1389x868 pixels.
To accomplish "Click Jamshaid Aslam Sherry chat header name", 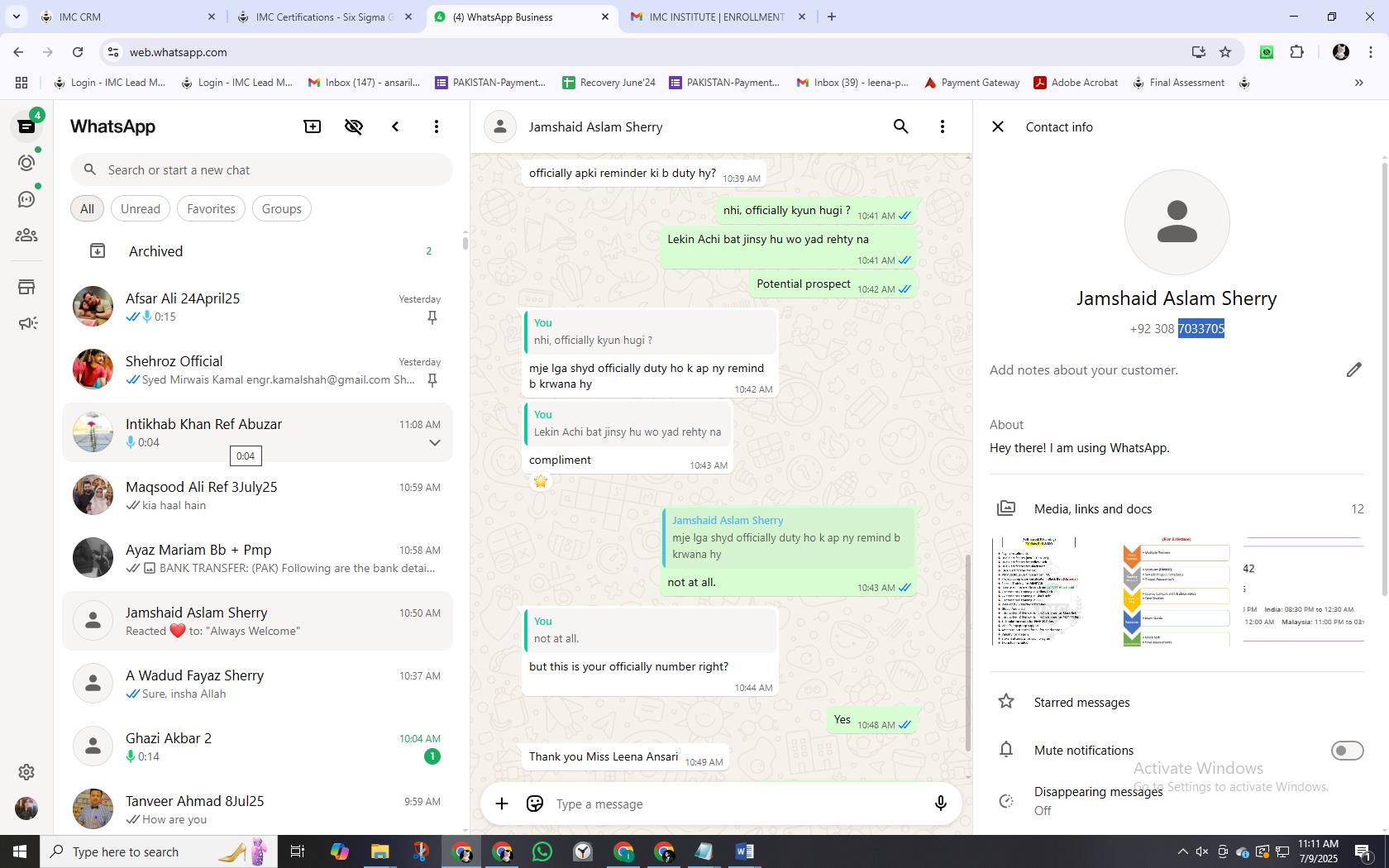I will (x=595, y=126).
